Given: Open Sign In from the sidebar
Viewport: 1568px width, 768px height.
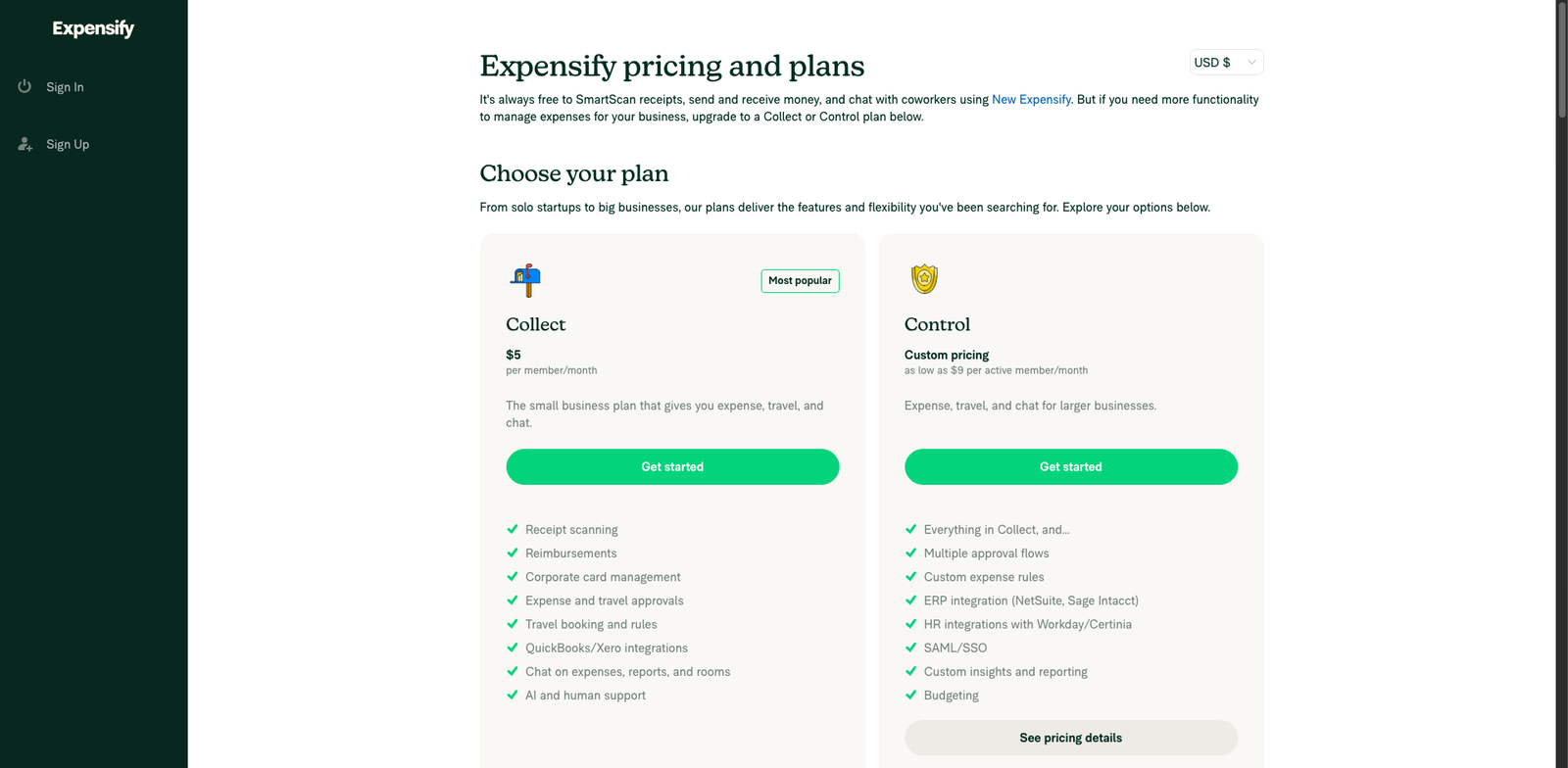Looking at the screenshot, I should tap(65, 87).
